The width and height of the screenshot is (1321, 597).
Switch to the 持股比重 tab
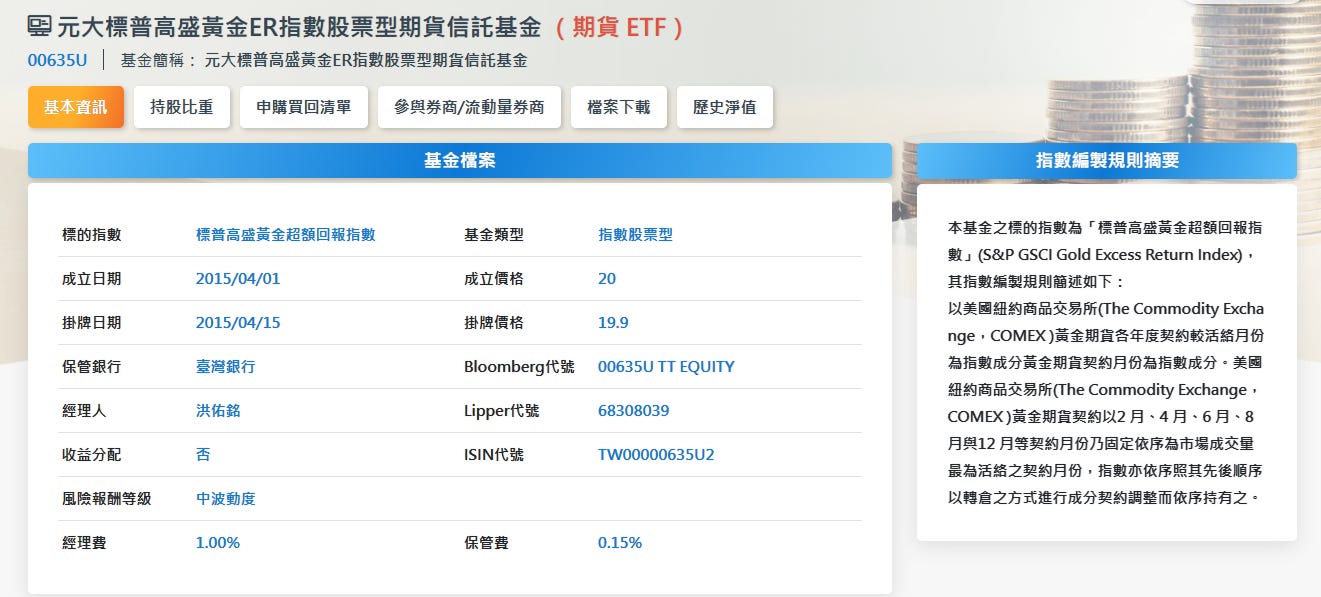click(x=182, y=107)
